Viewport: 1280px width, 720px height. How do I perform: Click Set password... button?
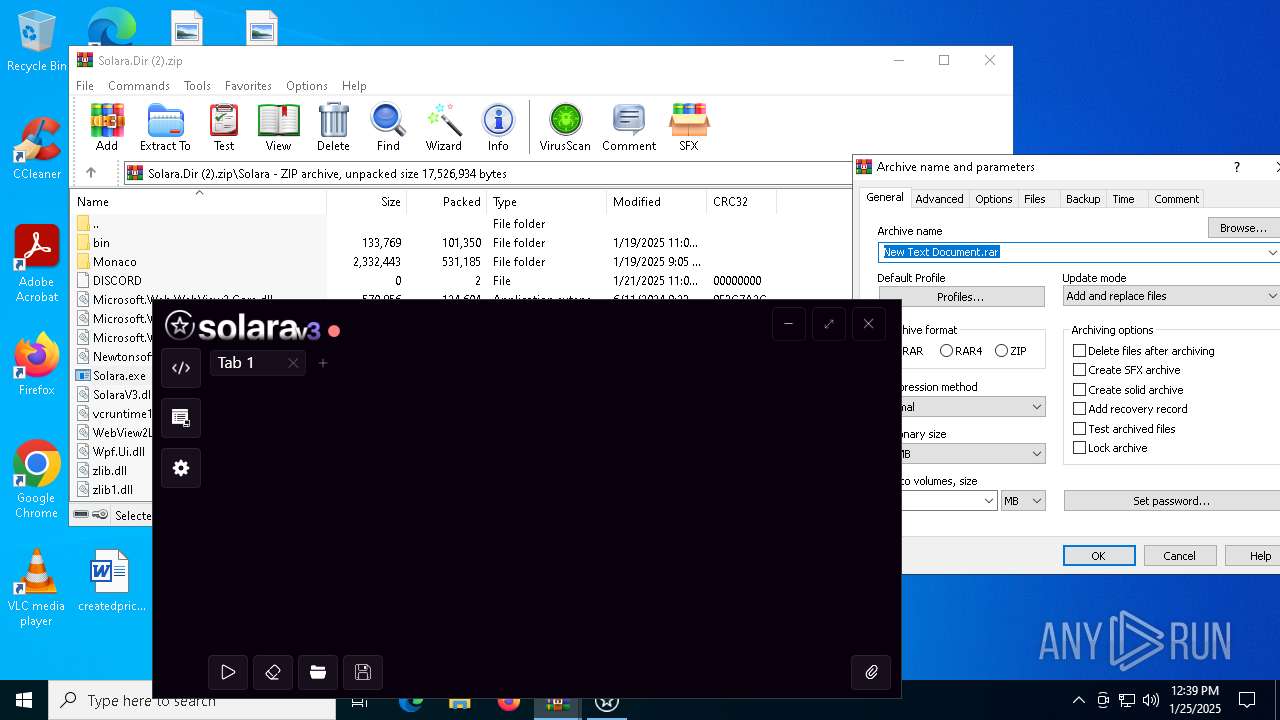[1171, 501]
